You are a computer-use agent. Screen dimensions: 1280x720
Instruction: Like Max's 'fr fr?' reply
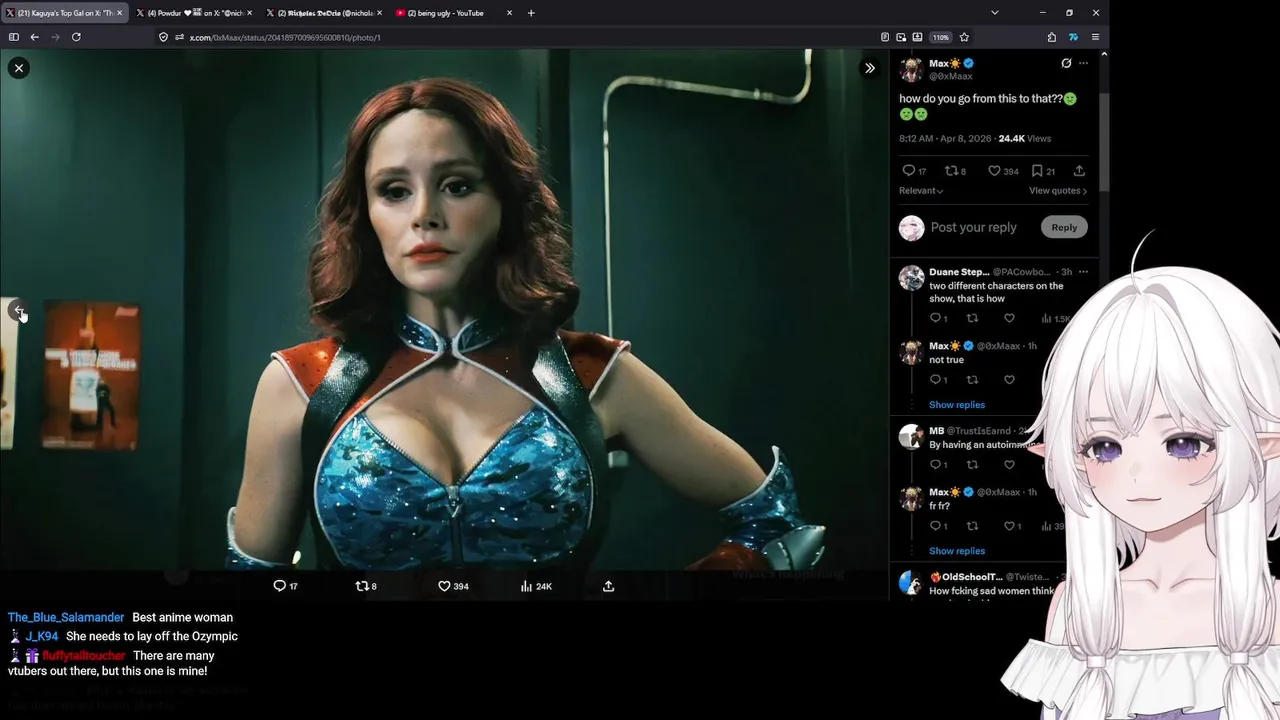[x=1009, y=526]
